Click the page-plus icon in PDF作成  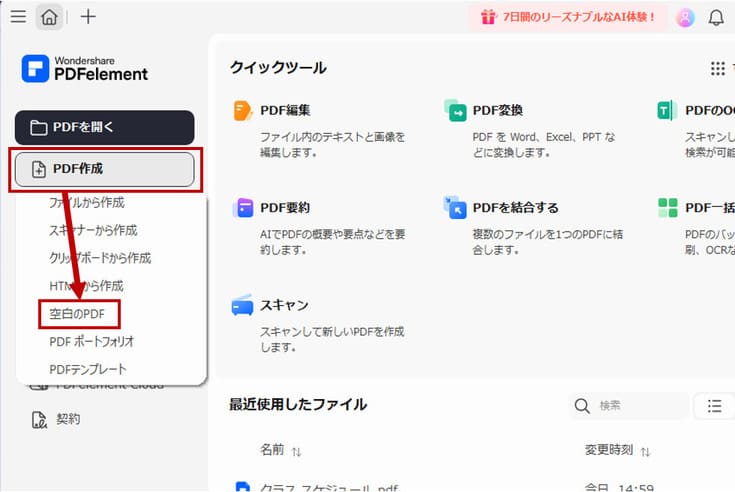coord(39,169)
